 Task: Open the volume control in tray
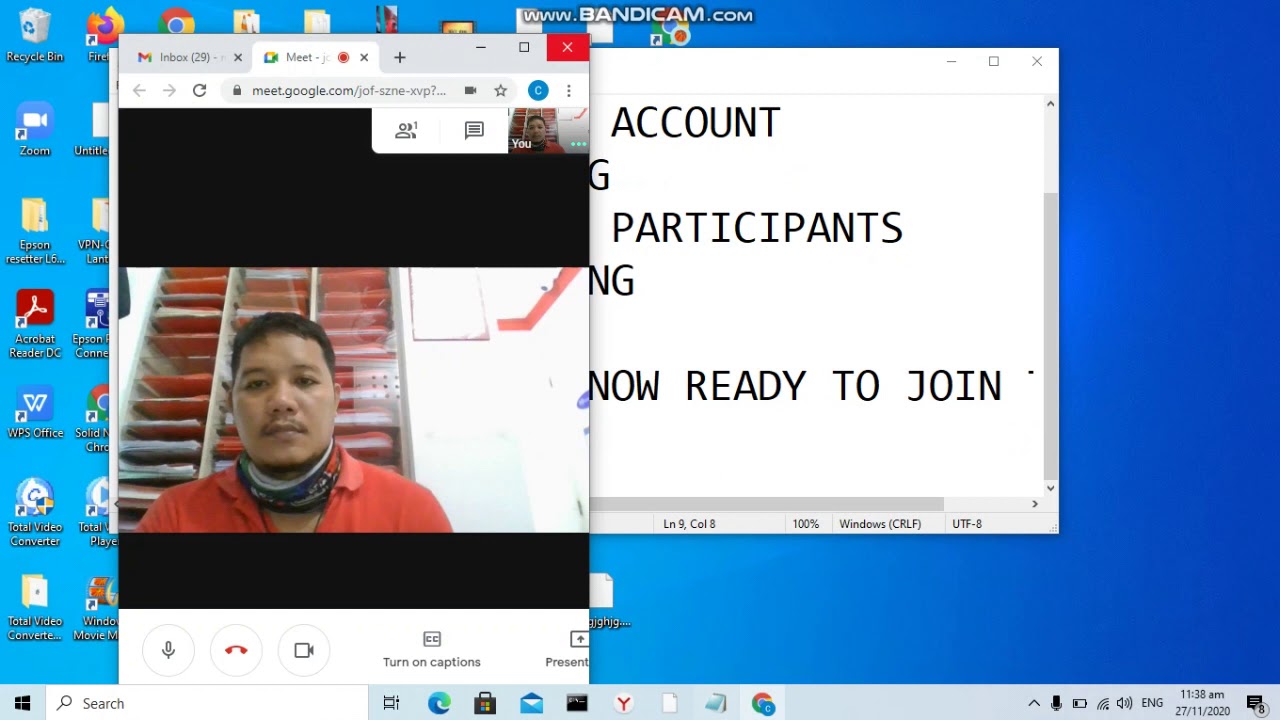point(1125,703)
